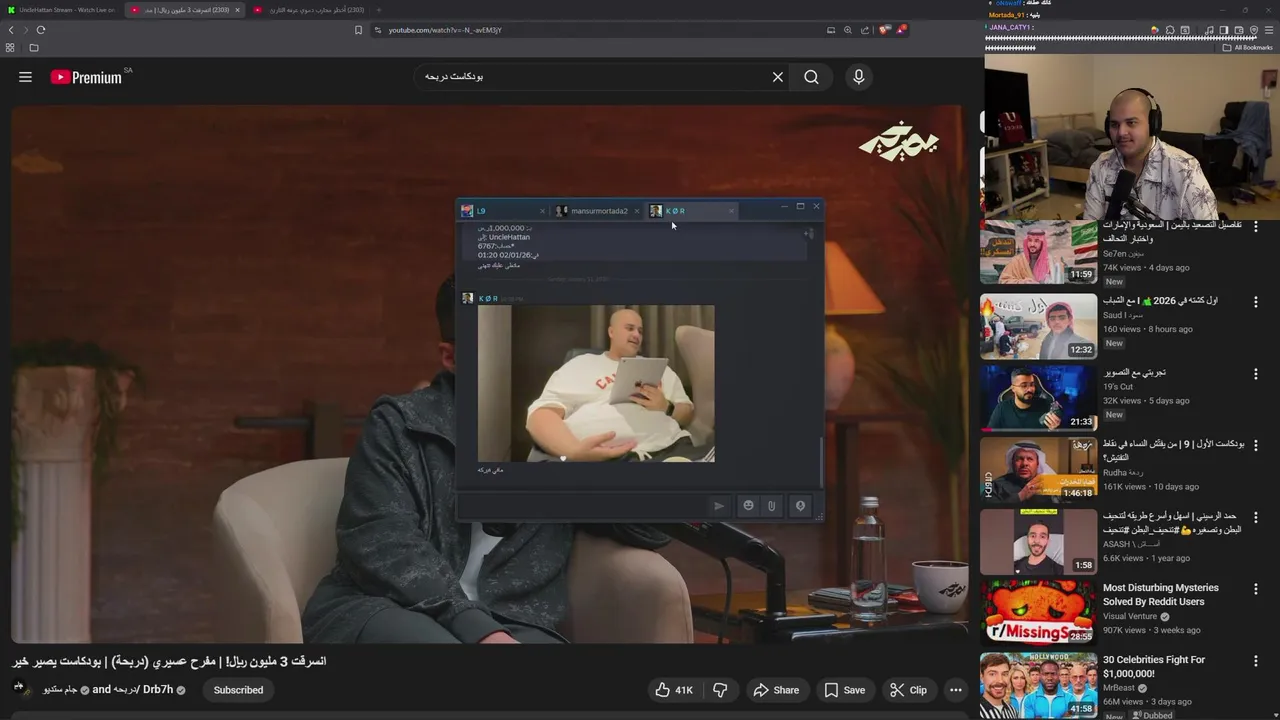The image size is (1280, 720).
Task: Create a clip with Clip button
Action: 908,690
